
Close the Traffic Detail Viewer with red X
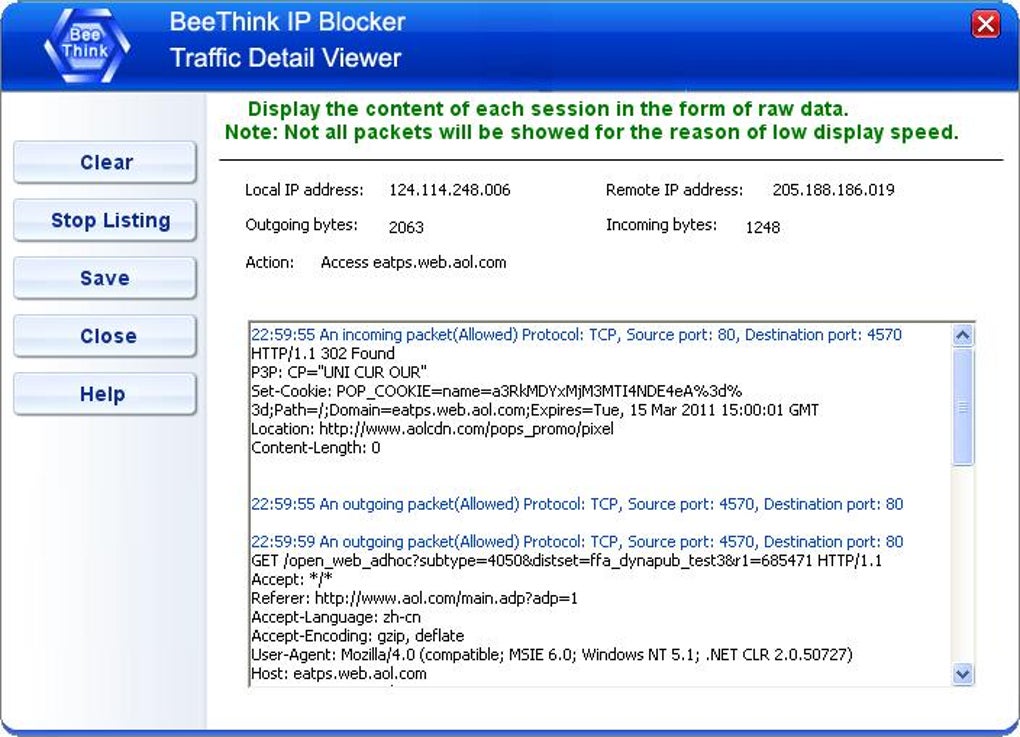pos(986,25)
